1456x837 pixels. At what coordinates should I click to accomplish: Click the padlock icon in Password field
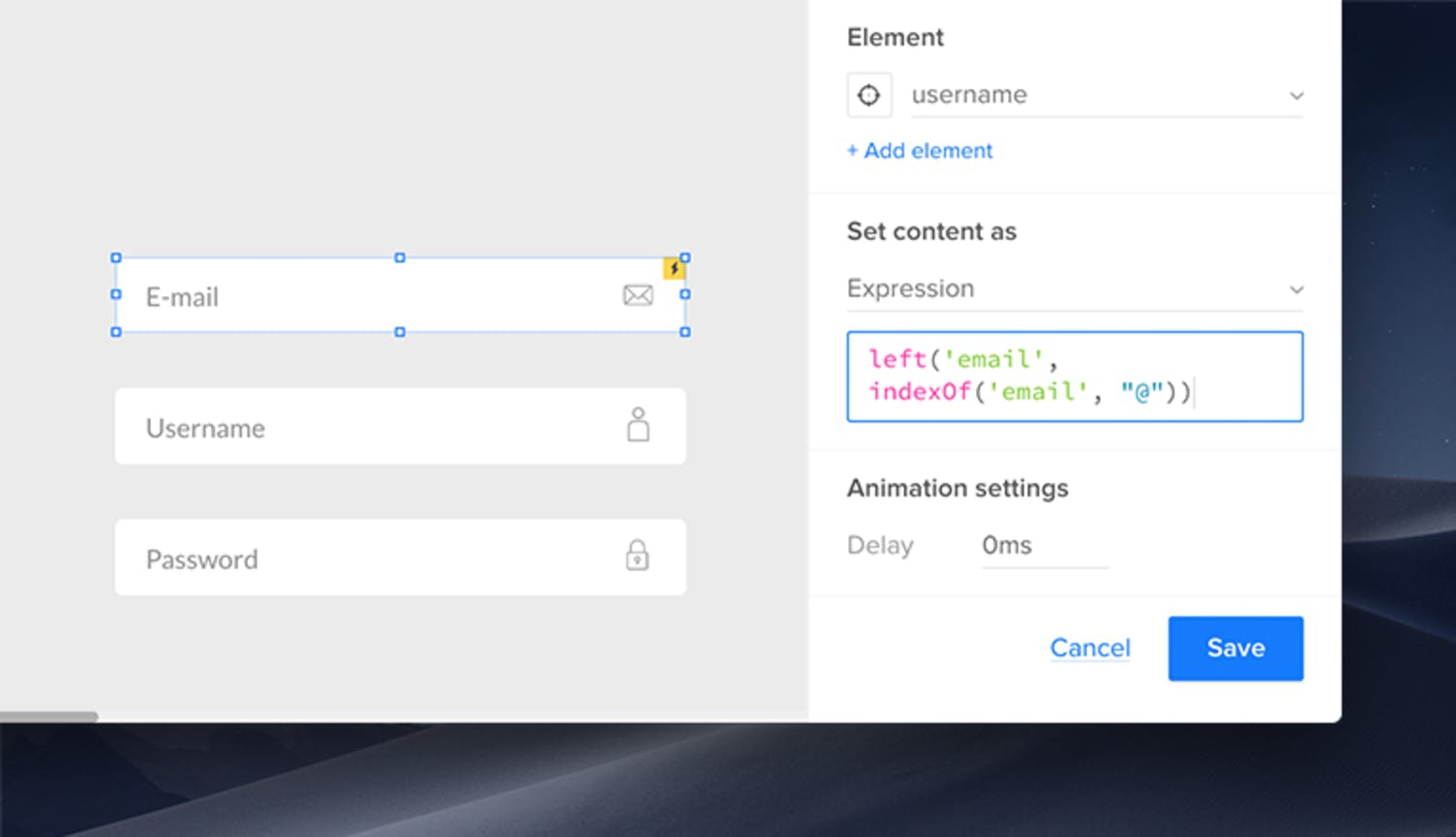(637, 555)
